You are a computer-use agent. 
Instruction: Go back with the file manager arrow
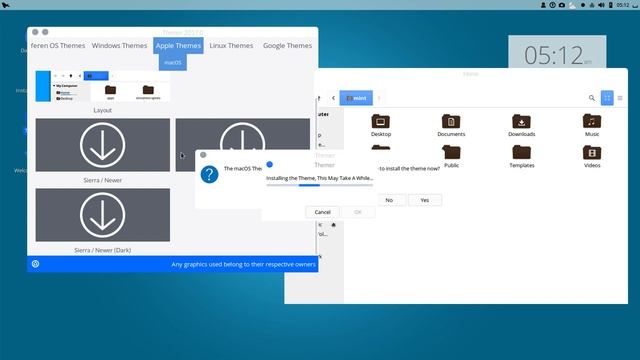[333, 98]
